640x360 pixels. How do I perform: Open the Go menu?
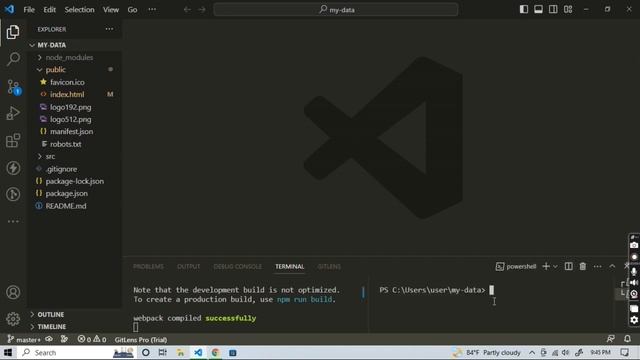pos(132,9)
